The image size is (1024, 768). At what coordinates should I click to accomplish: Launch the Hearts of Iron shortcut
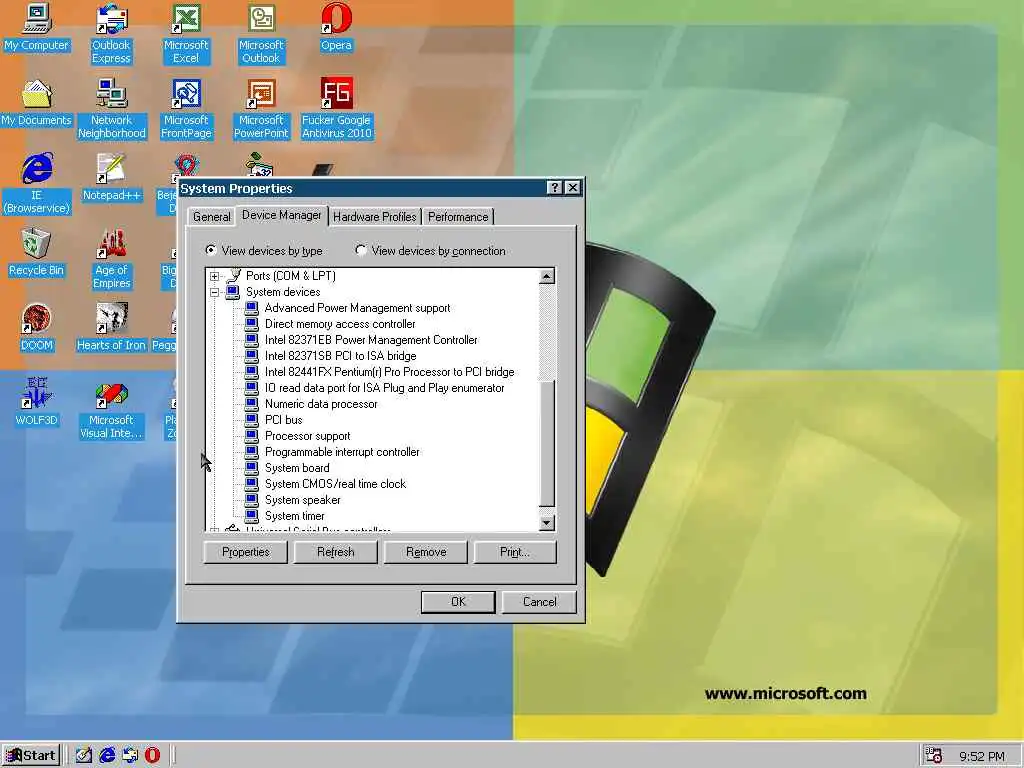[x=111, y=328]
